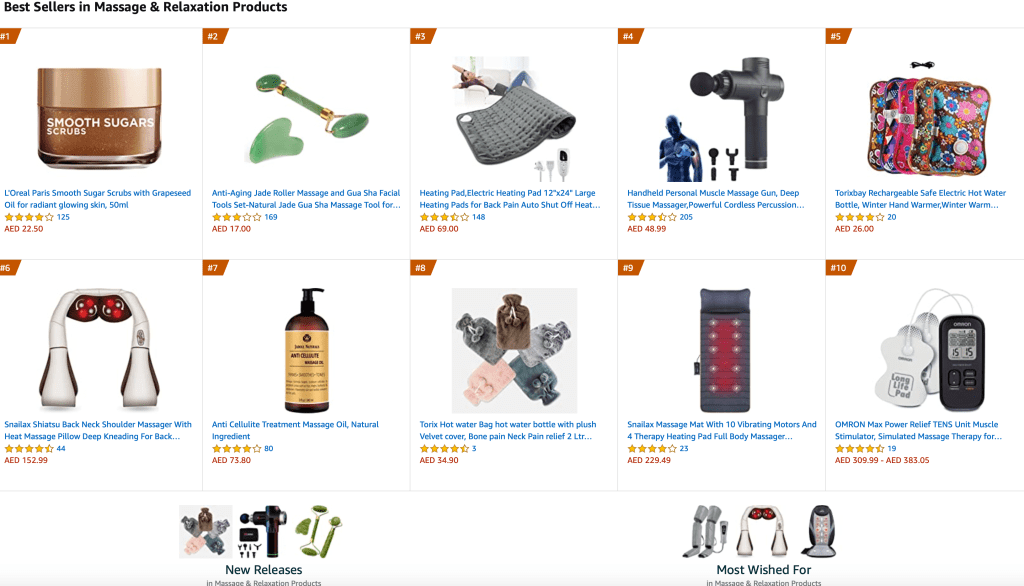Open the Snailax massage mat image
The image size is (1024, 586).
tap(722, 350)
